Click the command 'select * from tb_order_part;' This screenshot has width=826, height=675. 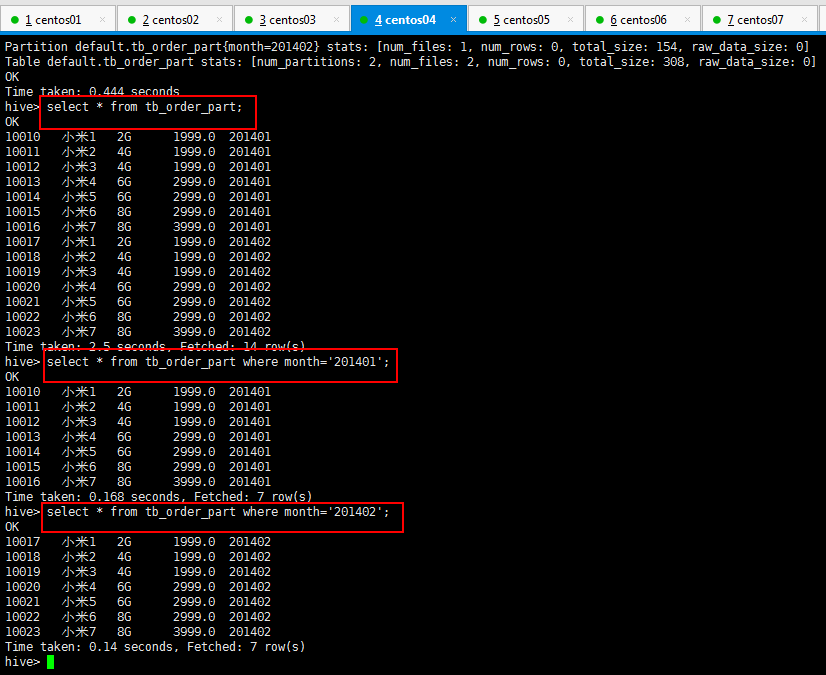click(144, 107)
